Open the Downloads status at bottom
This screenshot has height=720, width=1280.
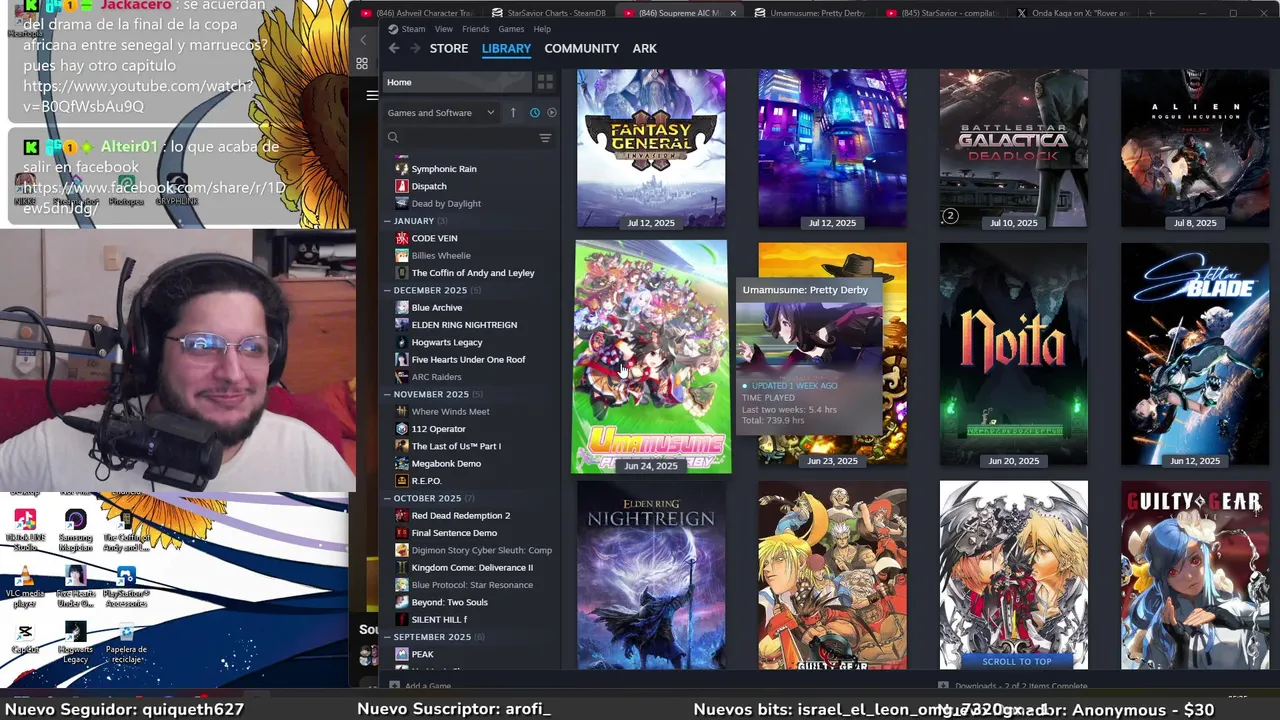click(1013, 686)
